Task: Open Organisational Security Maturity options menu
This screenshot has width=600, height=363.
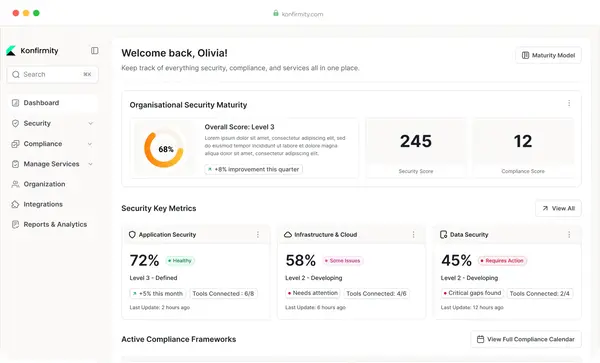Action: tap(569, 103)
